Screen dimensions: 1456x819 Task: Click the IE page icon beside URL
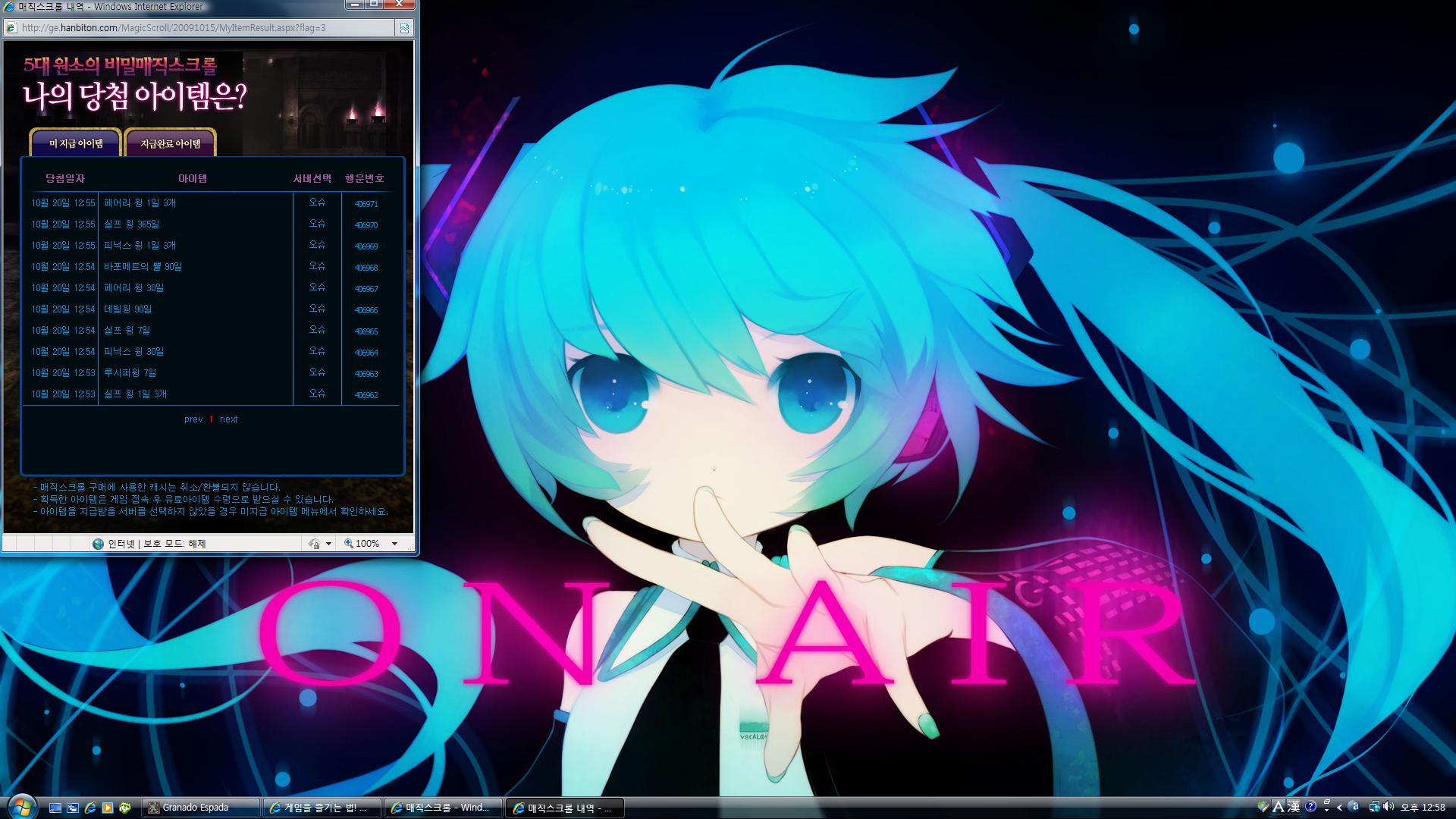pos(11,28)
